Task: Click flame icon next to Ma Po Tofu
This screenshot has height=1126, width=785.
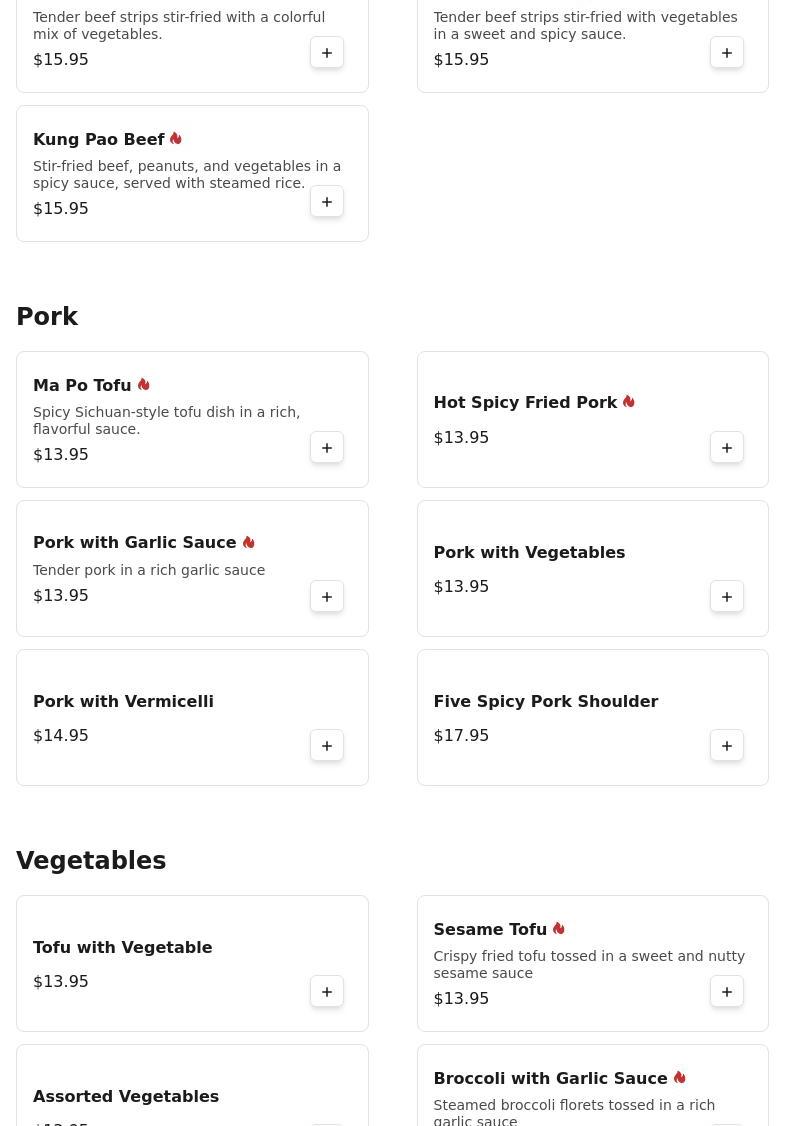Action: click(x=144, y=385)
